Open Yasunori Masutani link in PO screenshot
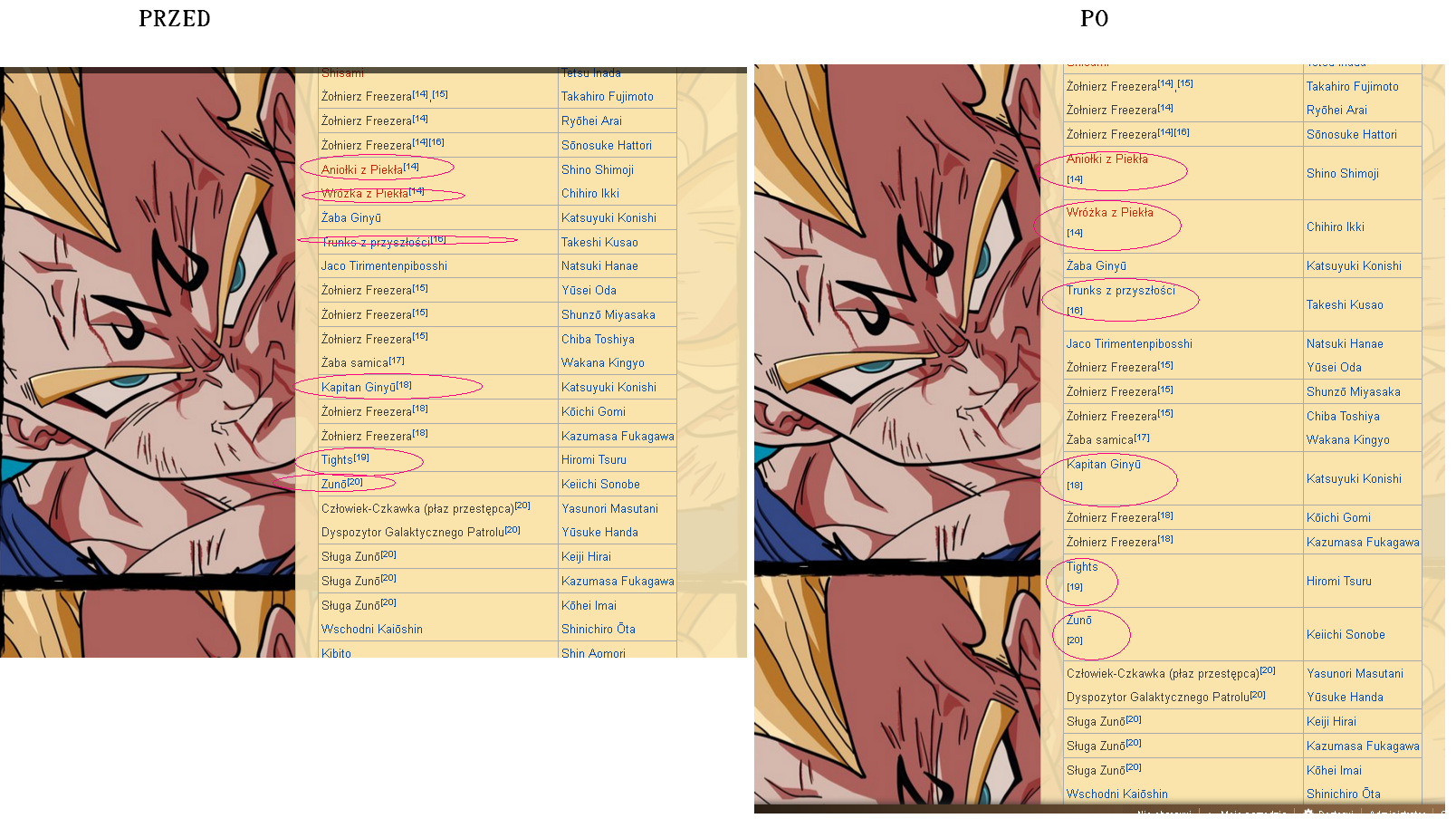The width and height of the screenshot is (1456, 828). tap(1355, 674)
